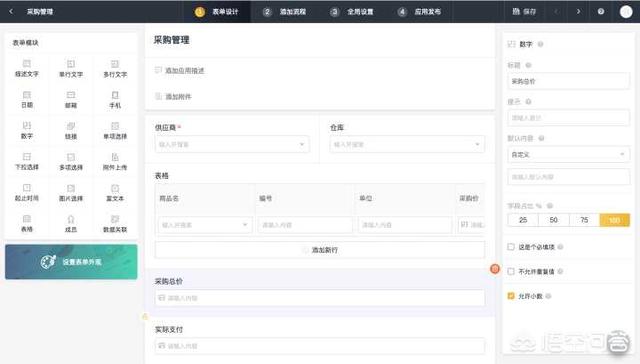
Task: Click help icon next to 字段占比 label
Action: click(x=550, y=206)
